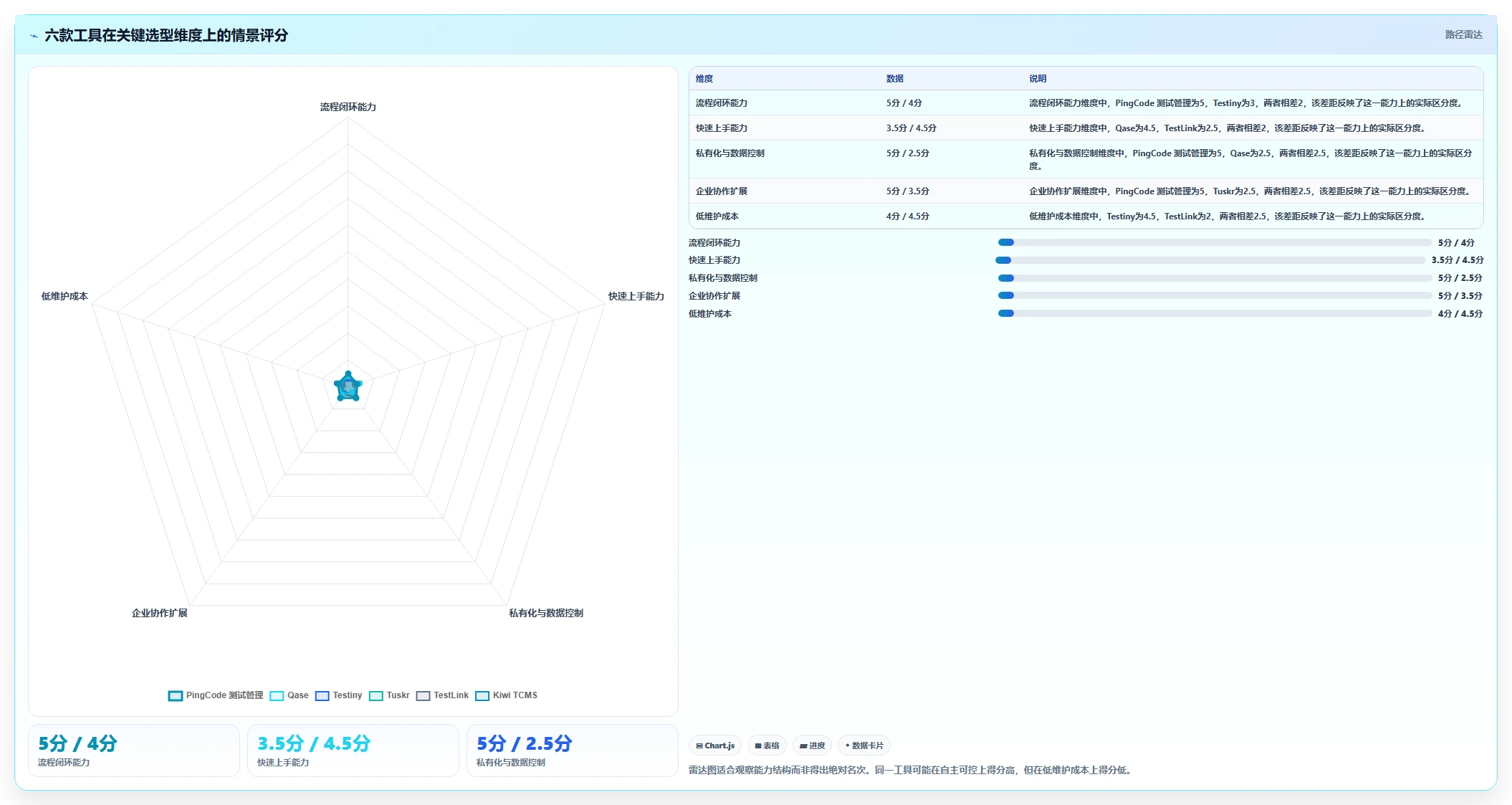
Task: Click description mentioning Testiny为3
Action: (x=1247, y=103)
